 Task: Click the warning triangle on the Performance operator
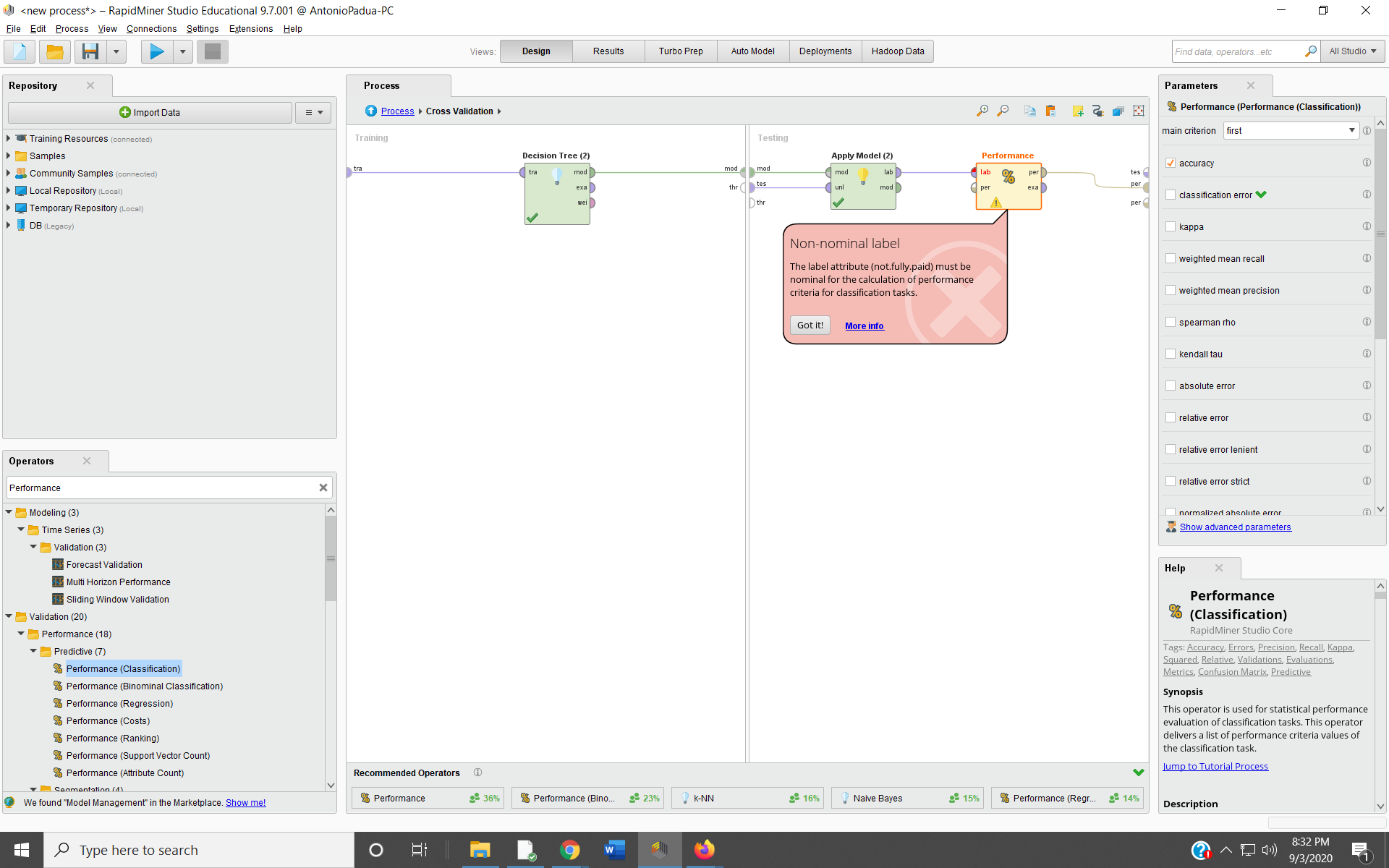click(996, 203)
